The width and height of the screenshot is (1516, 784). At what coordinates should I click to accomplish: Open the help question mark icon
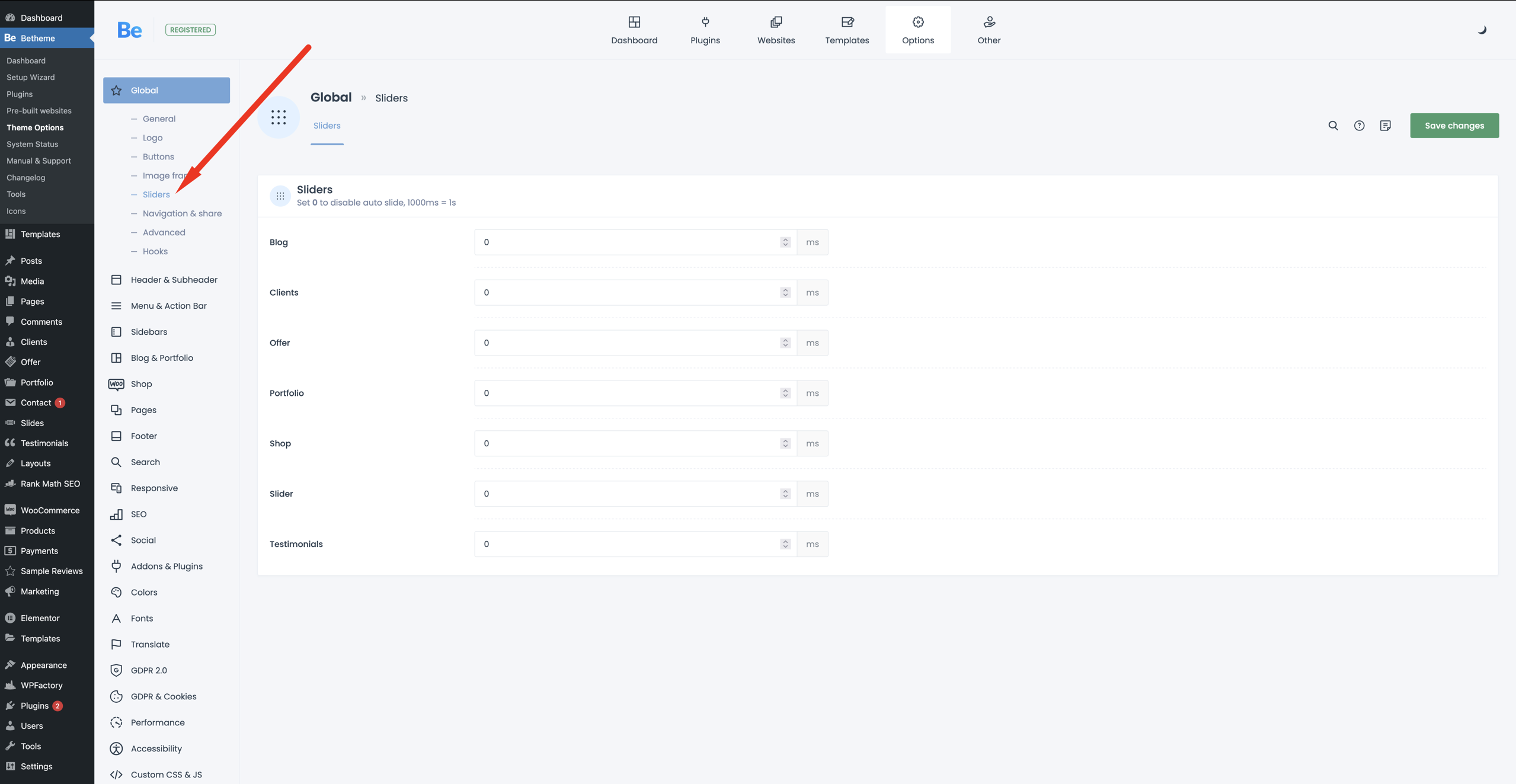(x=1359, y=126)
